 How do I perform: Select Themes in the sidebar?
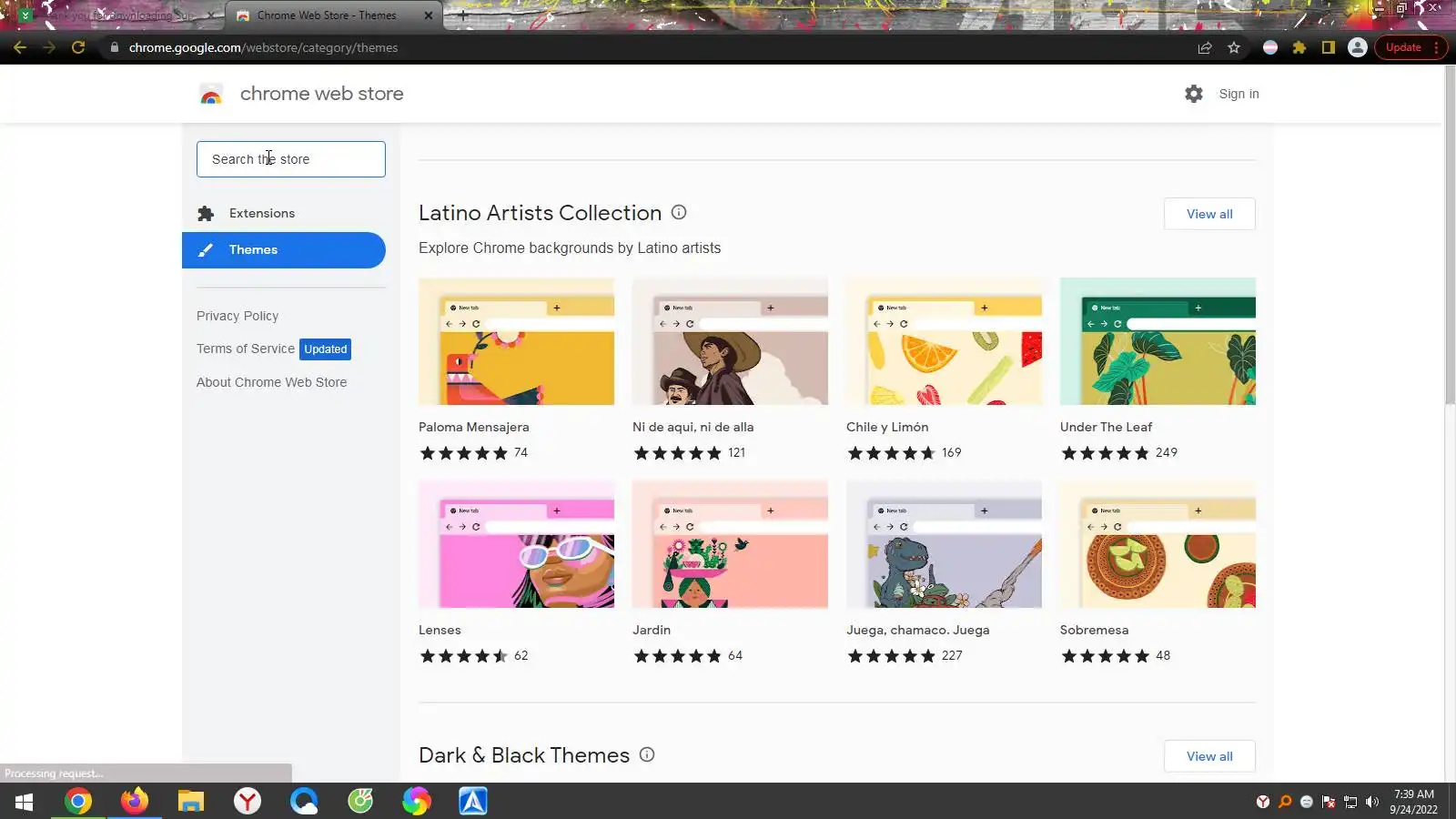[x=284, y=250]
